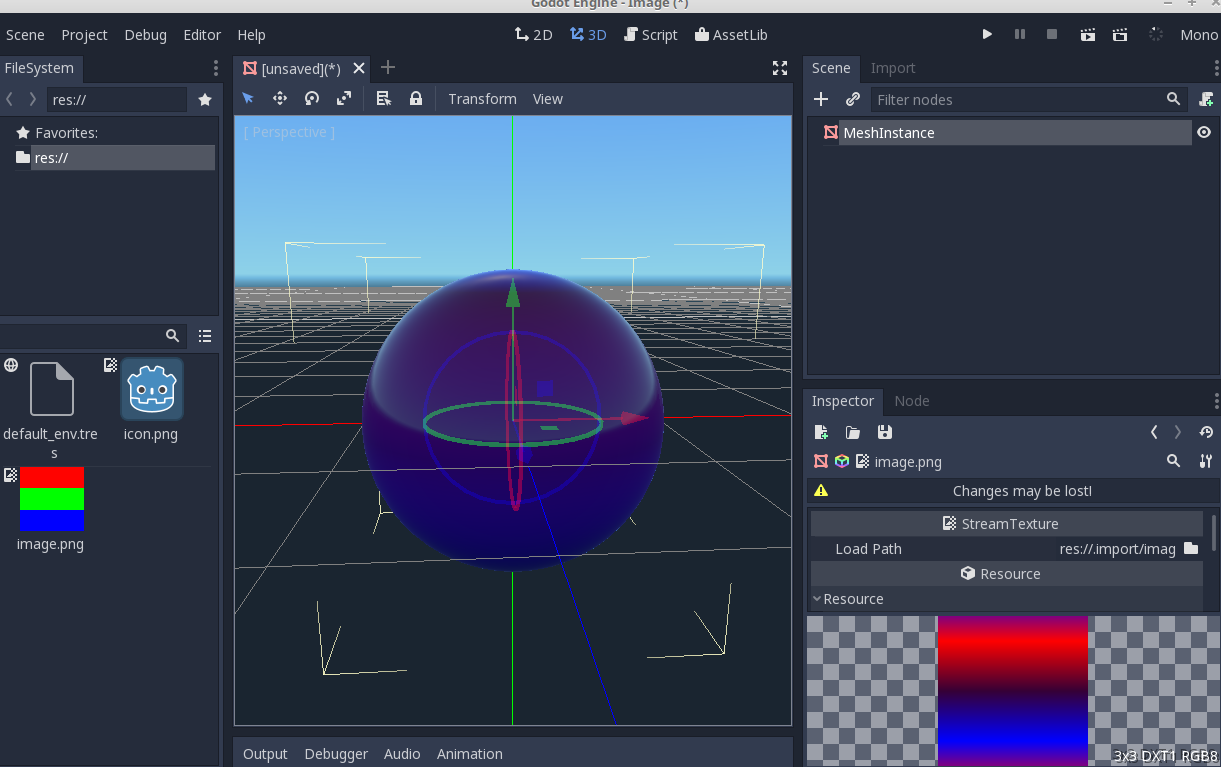Go back in FileSystem history

tap(10, 99)
